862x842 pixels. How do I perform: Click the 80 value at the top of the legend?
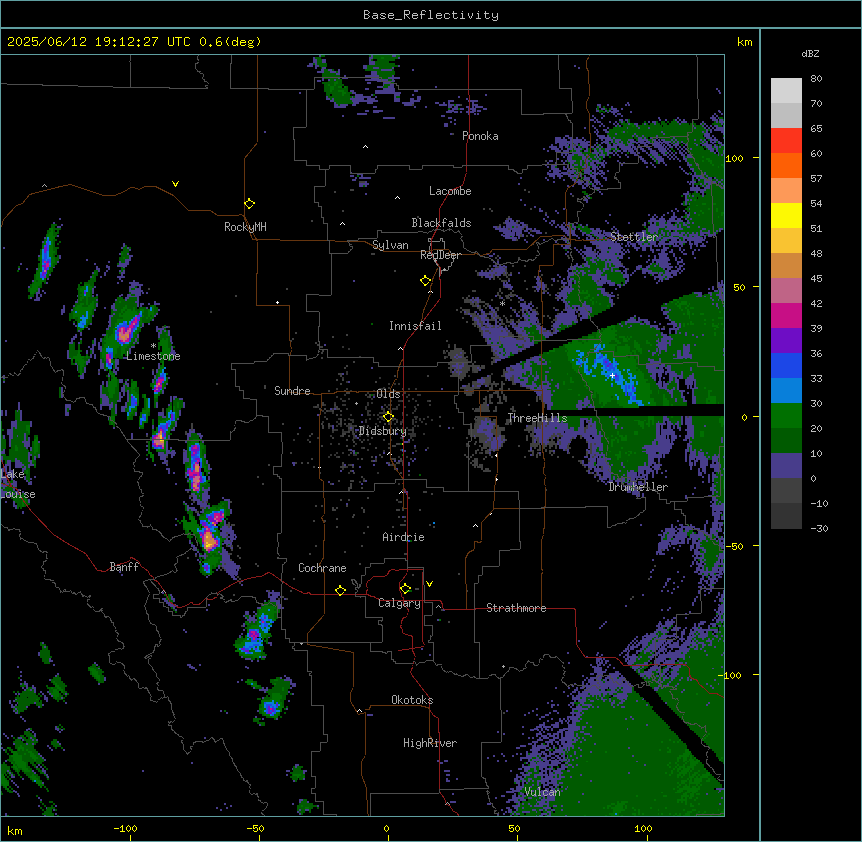[816, 79]
